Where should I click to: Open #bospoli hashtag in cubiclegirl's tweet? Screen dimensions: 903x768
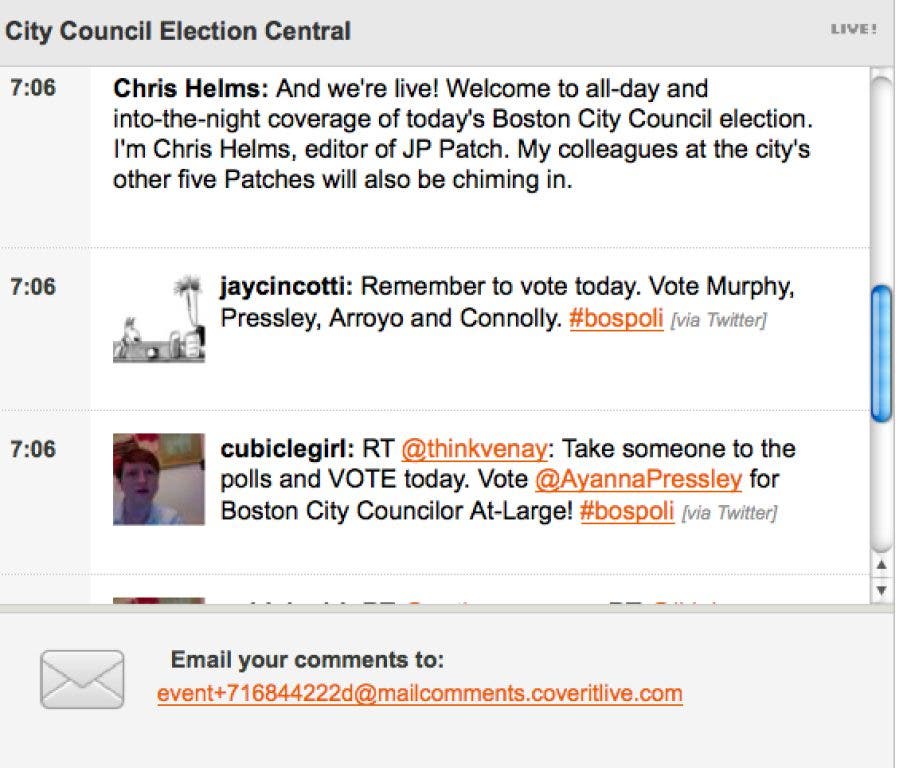coord(626,512)
